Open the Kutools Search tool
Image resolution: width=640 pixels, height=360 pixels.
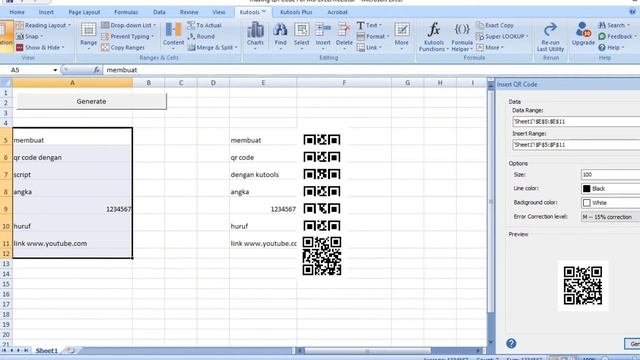(x=614, y=25)
